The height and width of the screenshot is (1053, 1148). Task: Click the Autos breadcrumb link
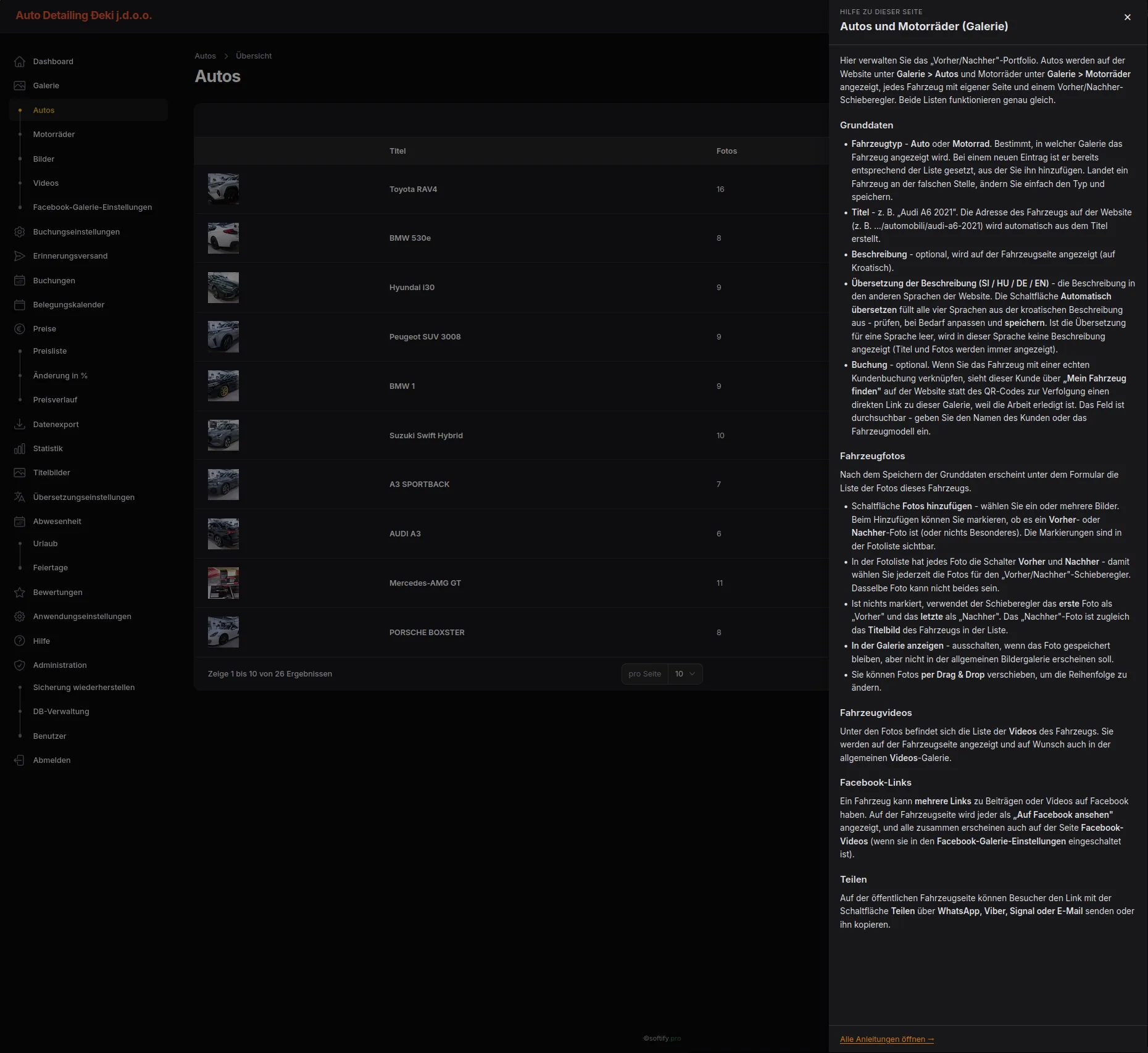[x=206, y=56]
